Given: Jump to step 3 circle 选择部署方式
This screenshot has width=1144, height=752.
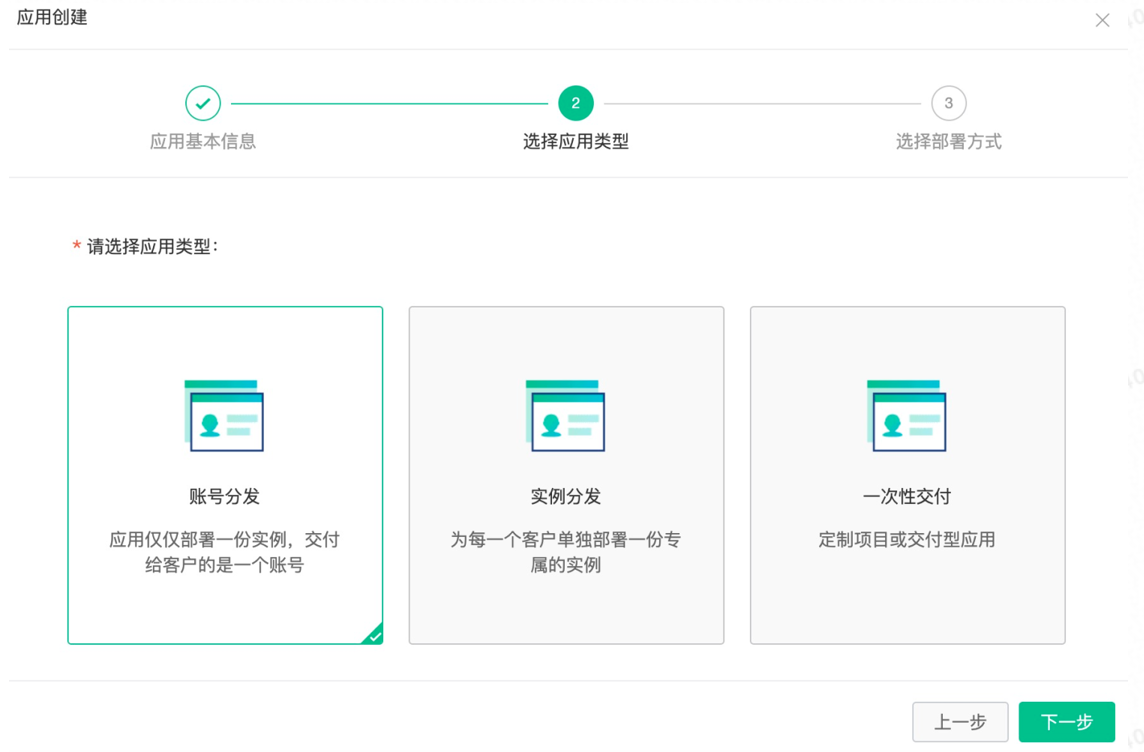Looking at the screenshot, I should pos(948,104).
